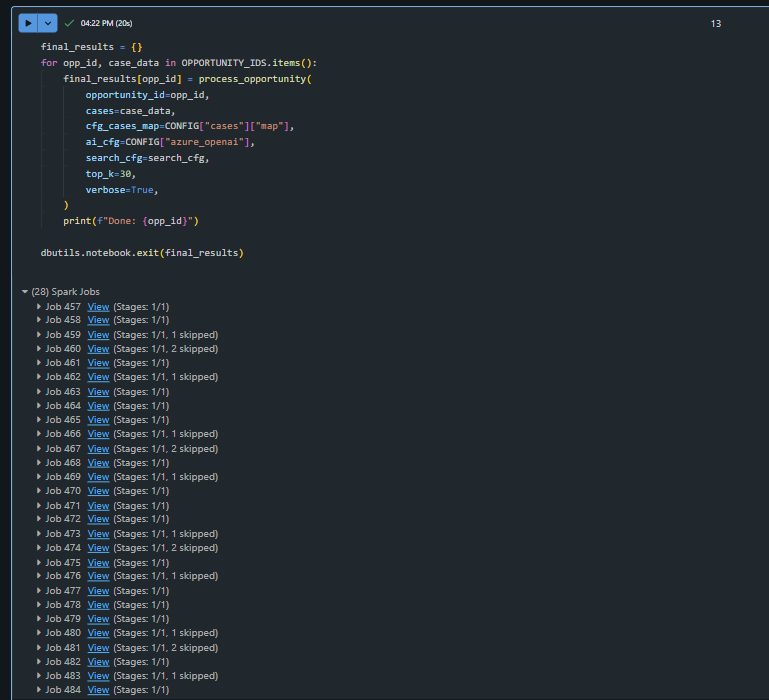The width and height of the screenshot is (769, 700).
Task: Expand Job 481 triangle
Action: (40, 647)
